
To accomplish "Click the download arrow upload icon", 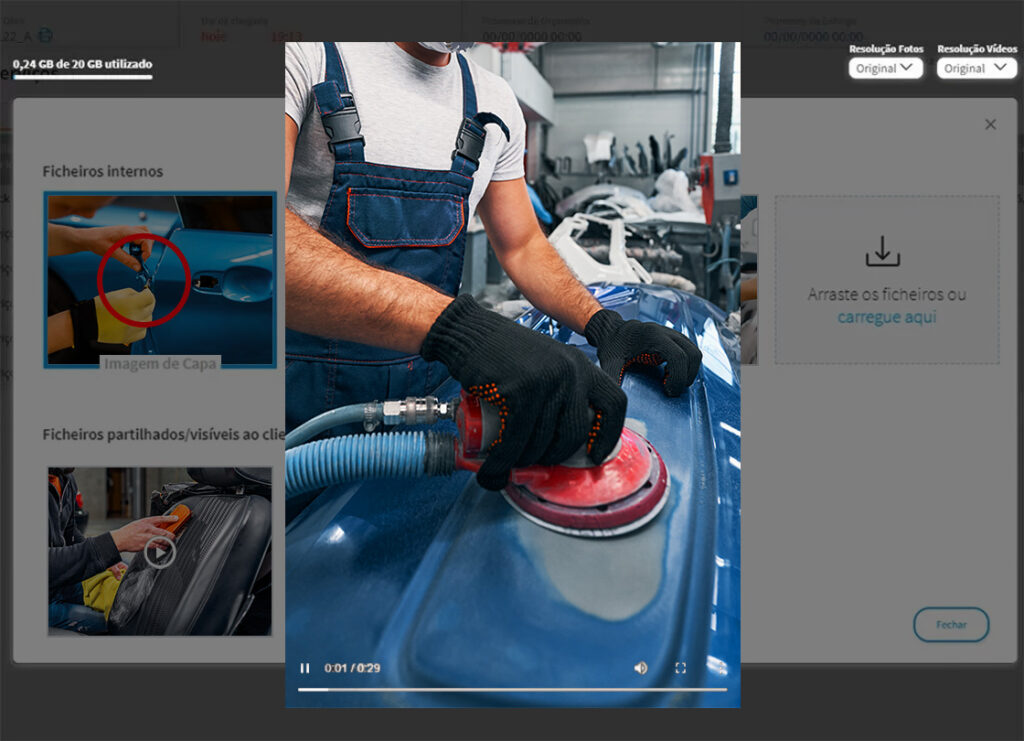I will tap(882, 251).
